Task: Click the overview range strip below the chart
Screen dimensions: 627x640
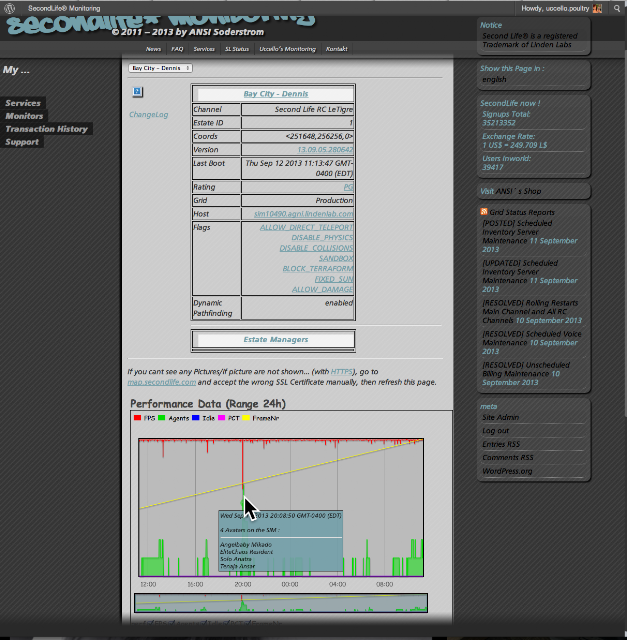Action: [281, 603]
